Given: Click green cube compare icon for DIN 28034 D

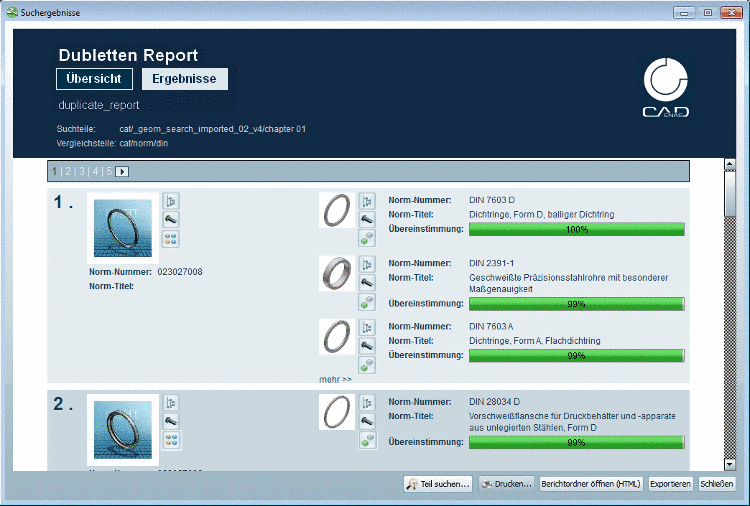Looking at the screenshot, I should (x=367, y=440).
